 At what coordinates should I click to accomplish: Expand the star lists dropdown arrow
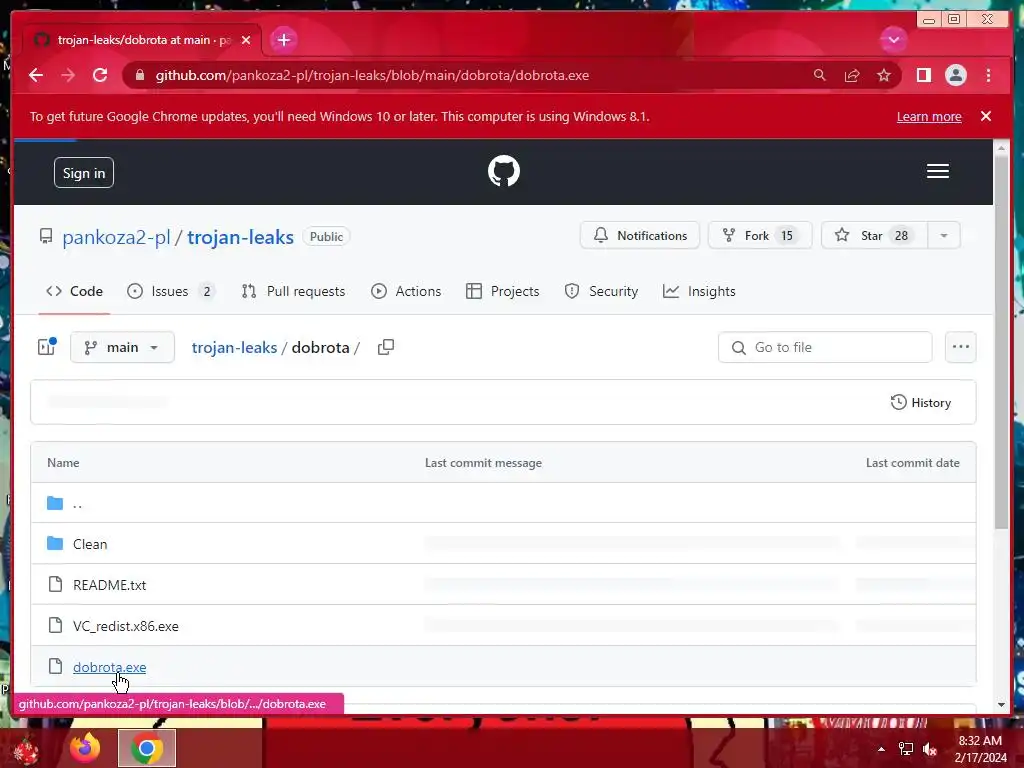click(944, 235)
